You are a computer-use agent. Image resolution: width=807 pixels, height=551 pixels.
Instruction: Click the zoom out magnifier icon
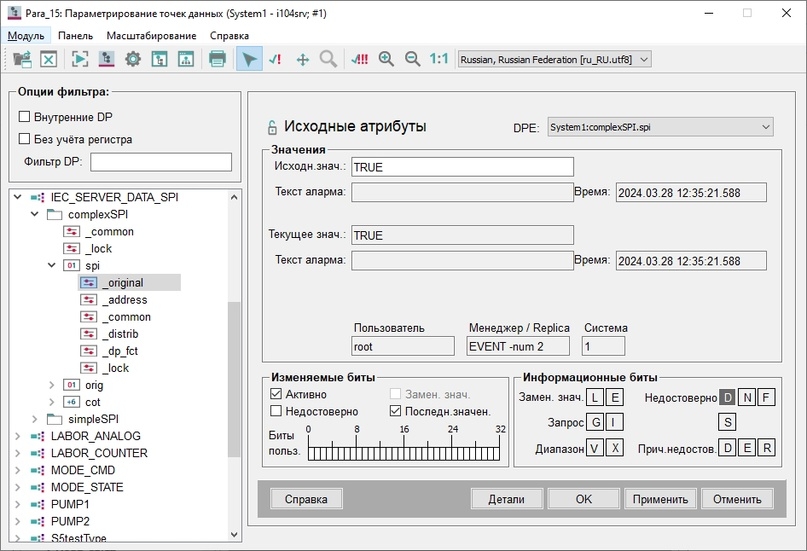click(x=412, y=59)
